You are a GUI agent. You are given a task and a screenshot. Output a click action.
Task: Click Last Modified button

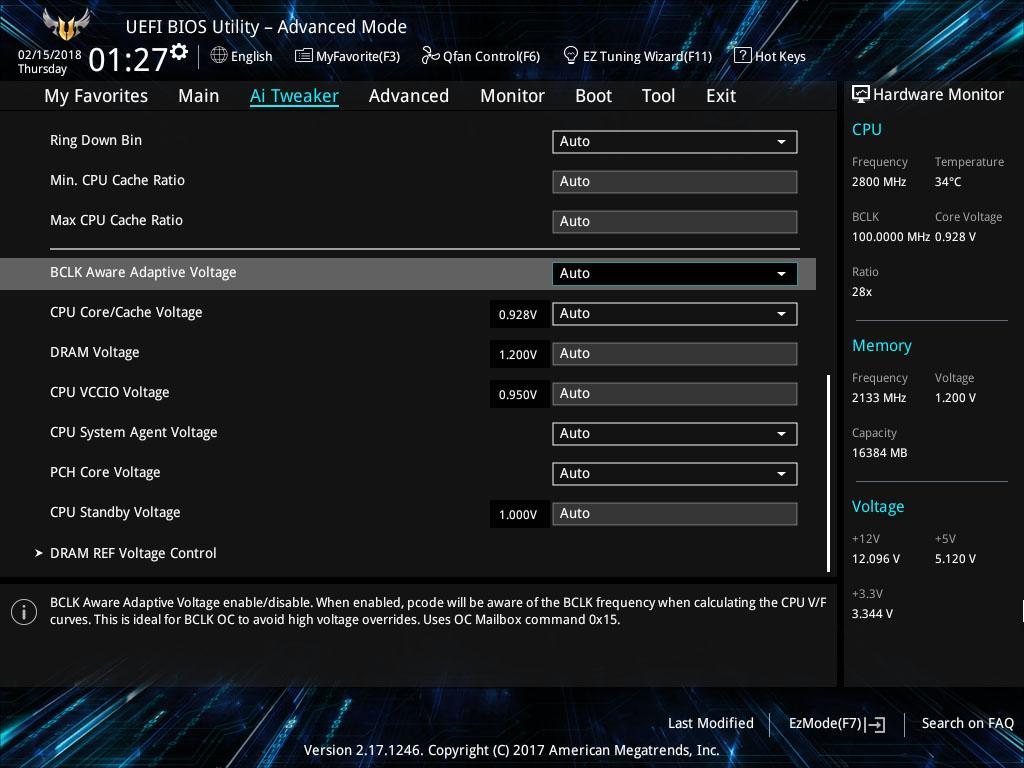711,723
